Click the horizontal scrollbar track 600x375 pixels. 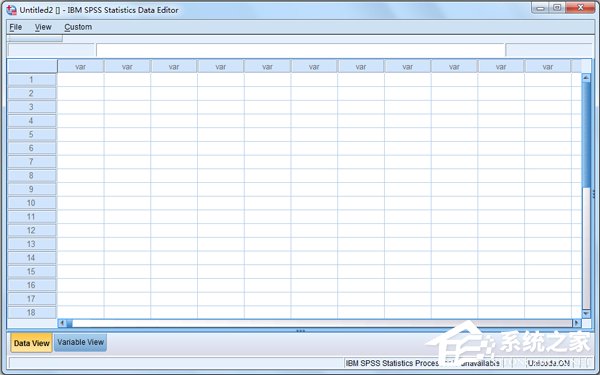click(321, 323)
